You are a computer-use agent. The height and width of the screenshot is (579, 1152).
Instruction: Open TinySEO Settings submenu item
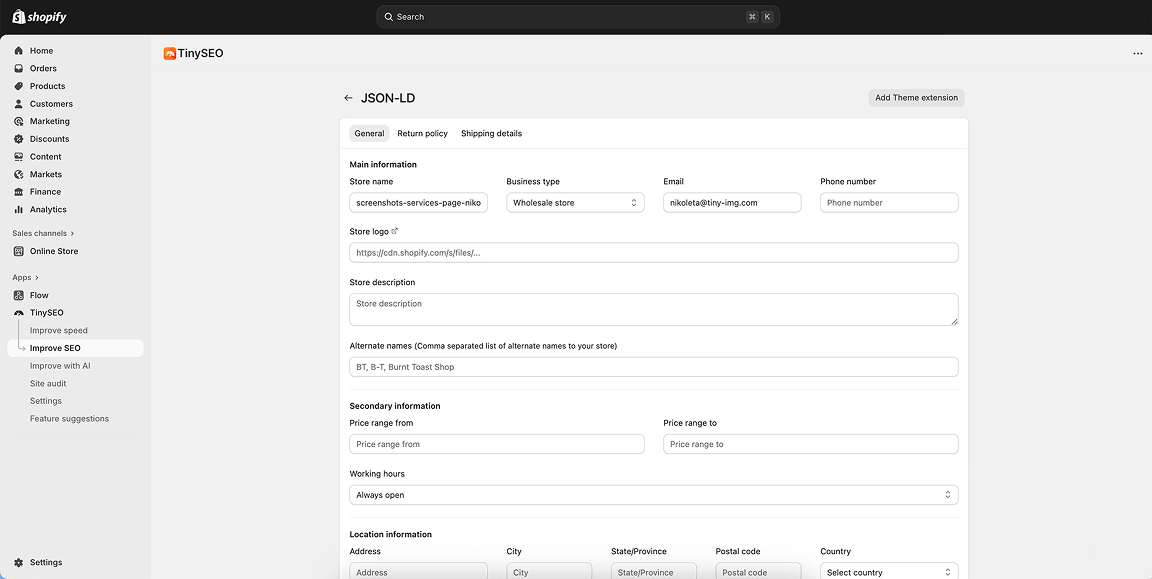point(46,401)
